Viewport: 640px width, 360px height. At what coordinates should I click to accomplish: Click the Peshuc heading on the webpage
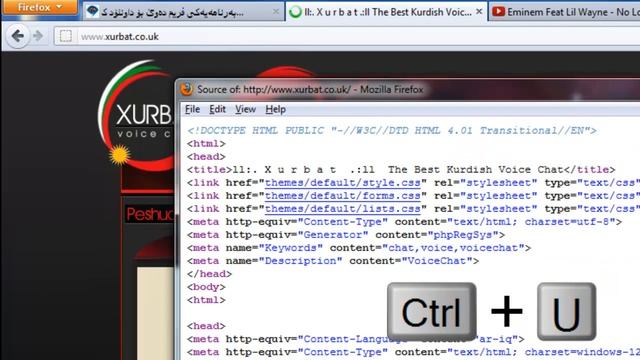point(150,214)
